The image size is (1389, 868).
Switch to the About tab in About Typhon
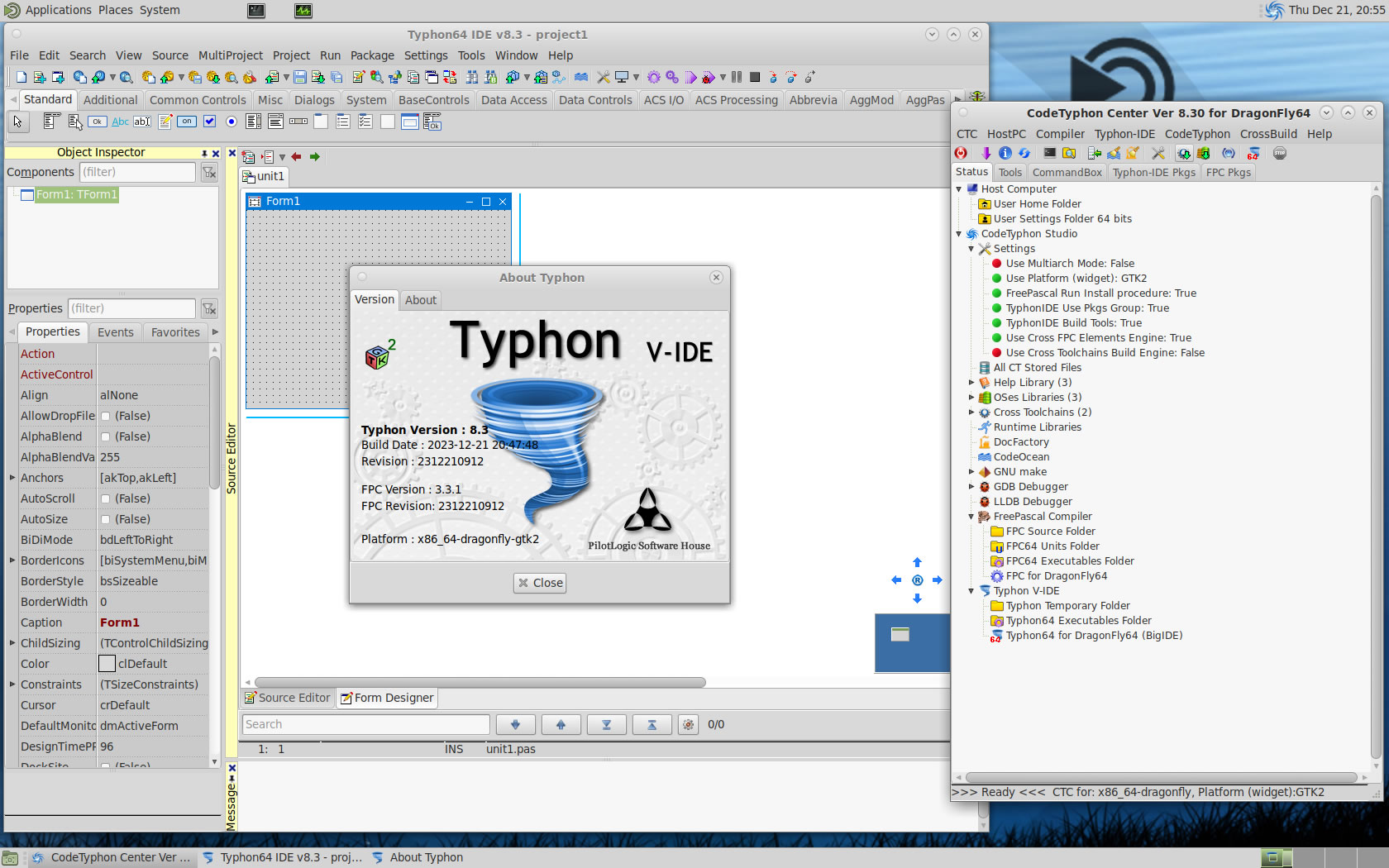pos(421,300)
